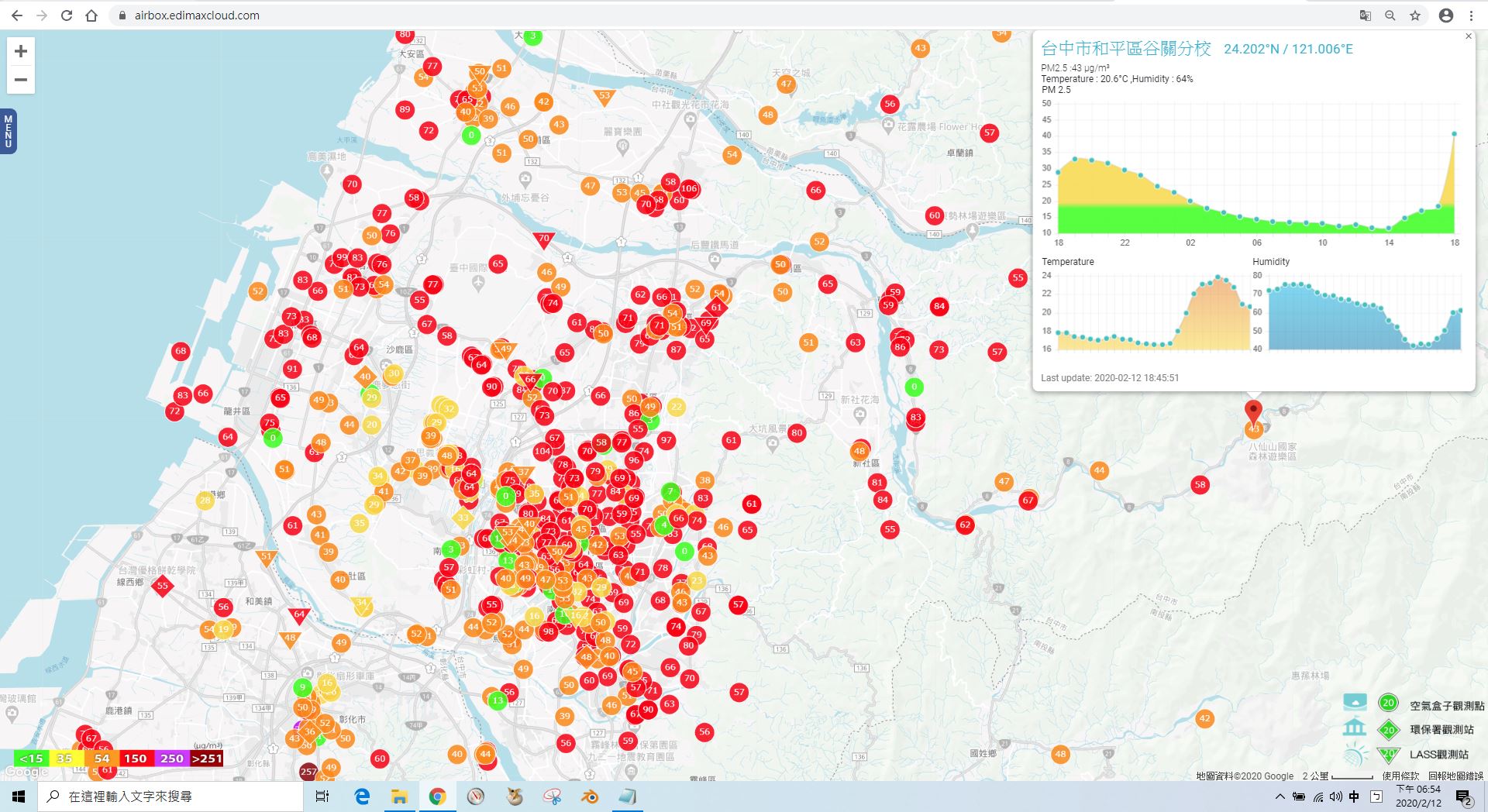Click the Google logo on the map
This screenshot has height=812, width=1488.
pyautogui.click(x=26, y=772)
